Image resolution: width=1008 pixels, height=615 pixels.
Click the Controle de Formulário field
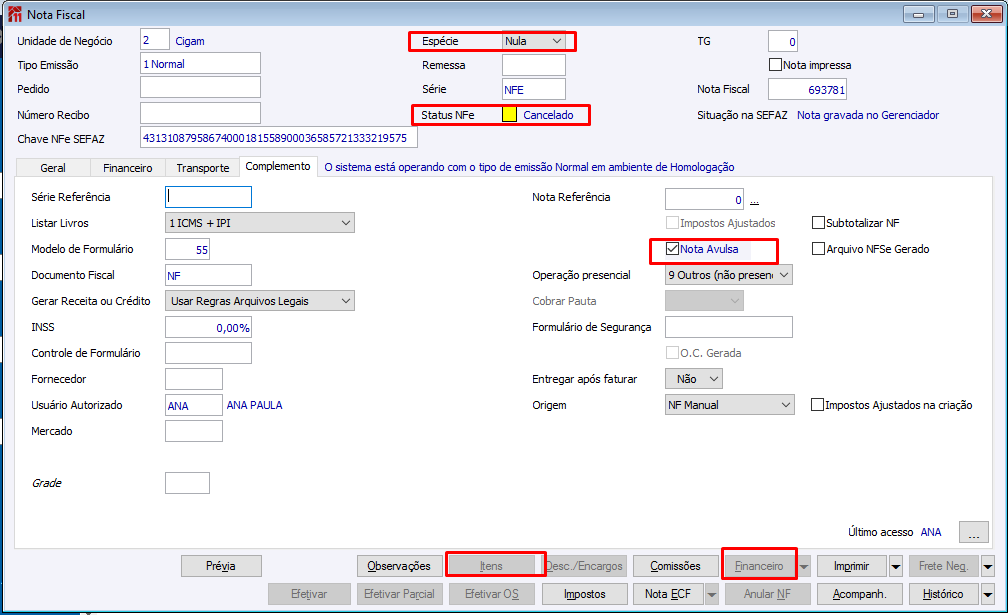(x=208, y=353)
